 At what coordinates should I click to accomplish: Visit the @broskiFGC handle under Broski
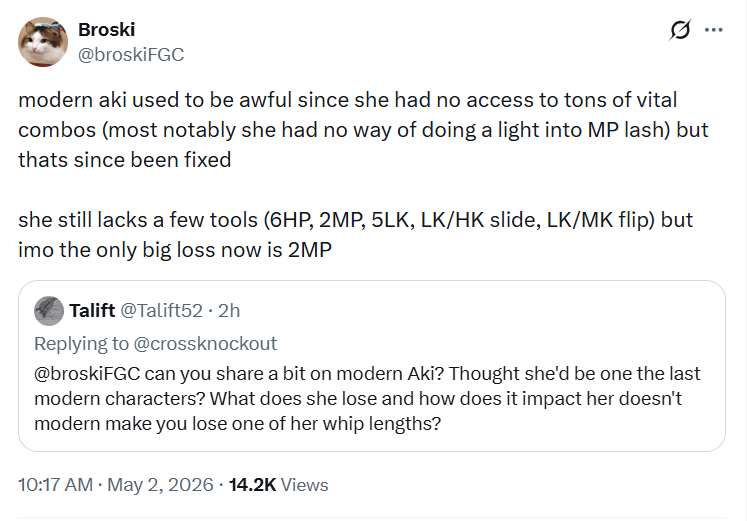click(x=131, y=55)
